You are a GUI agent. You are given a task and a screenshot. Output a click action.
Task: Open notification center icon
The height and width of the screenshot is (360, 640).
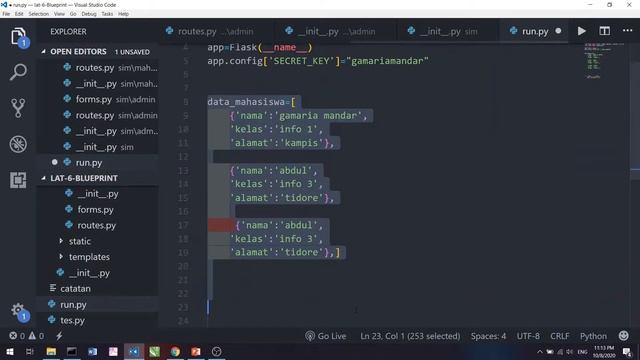(x=627, y=351)
